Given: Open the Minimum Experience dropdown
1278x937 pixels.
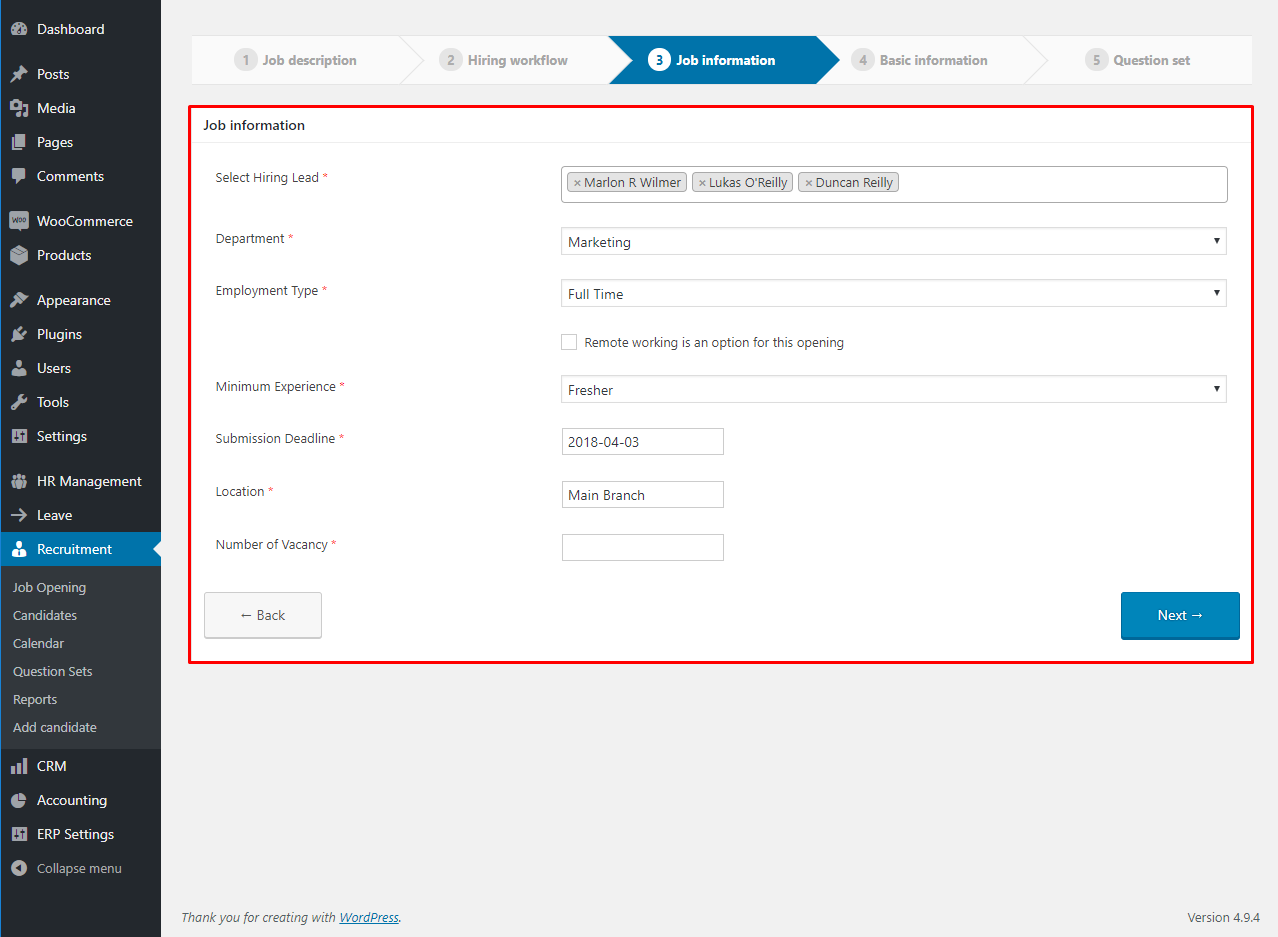Looking at the screenshot, I should 894,389.
